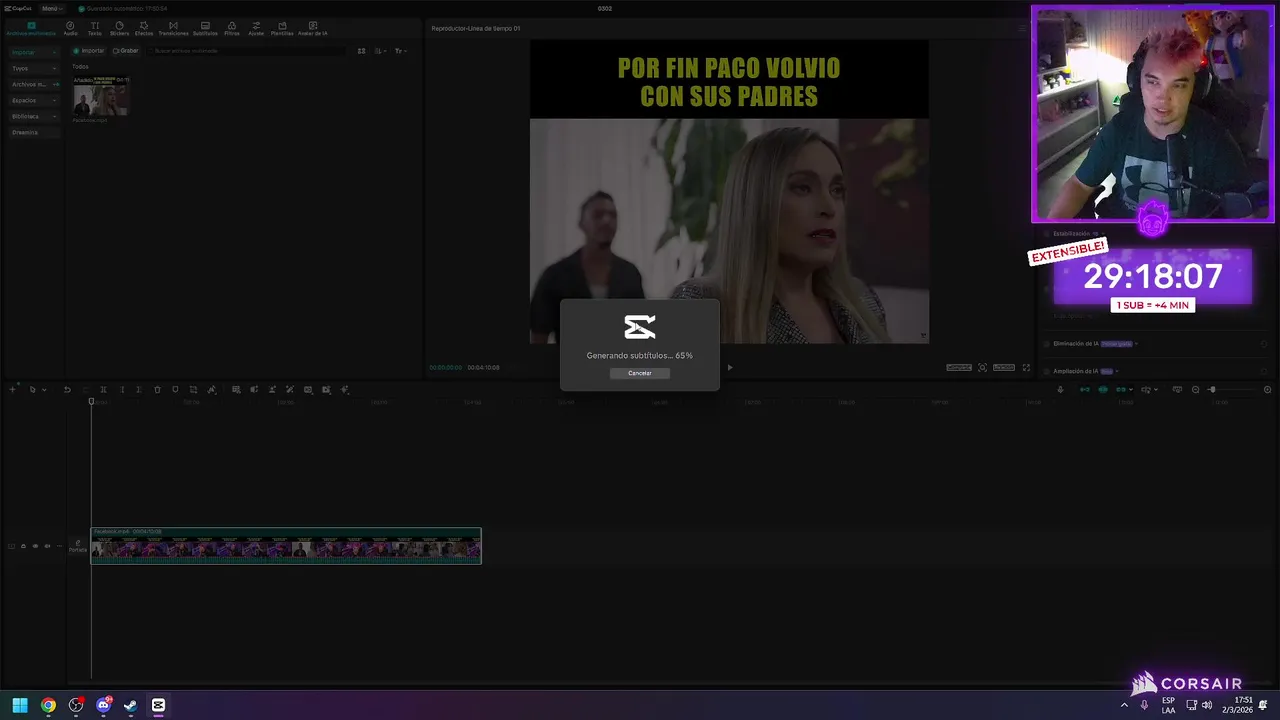Open the Transiciones tab
This screenshot has height=720, width=1280.
tap(173, 28)
